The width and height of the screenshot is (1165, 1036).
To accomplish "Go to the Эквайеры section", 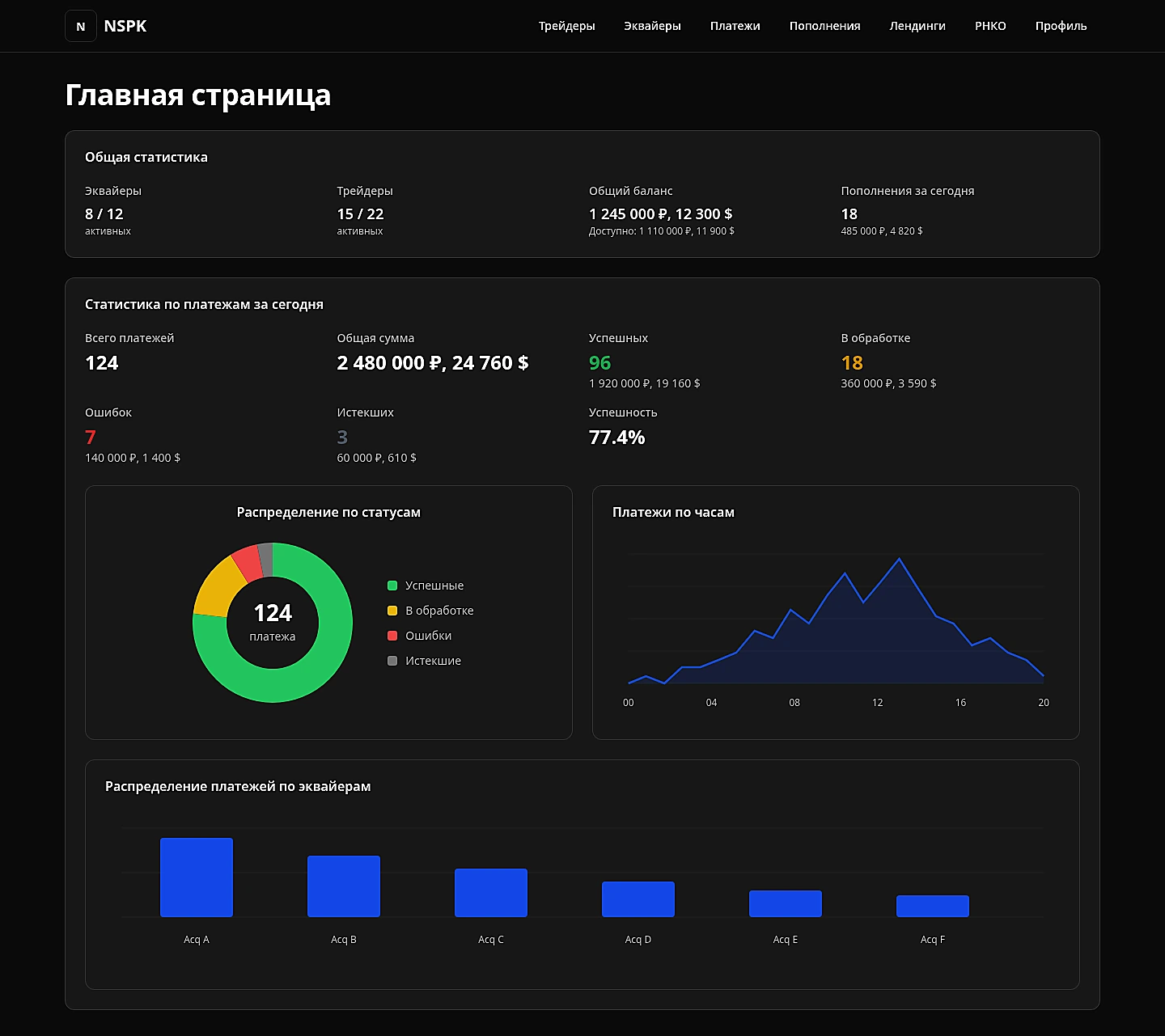I will (x=652, y=26).
